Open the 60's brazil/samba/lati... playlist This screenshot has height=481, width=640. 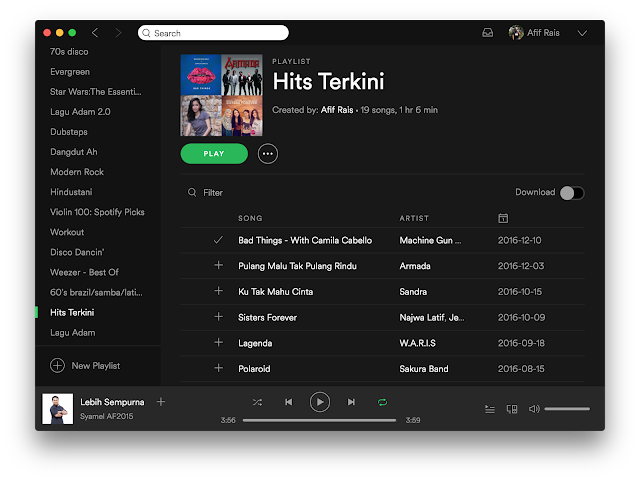coord(96,292)
